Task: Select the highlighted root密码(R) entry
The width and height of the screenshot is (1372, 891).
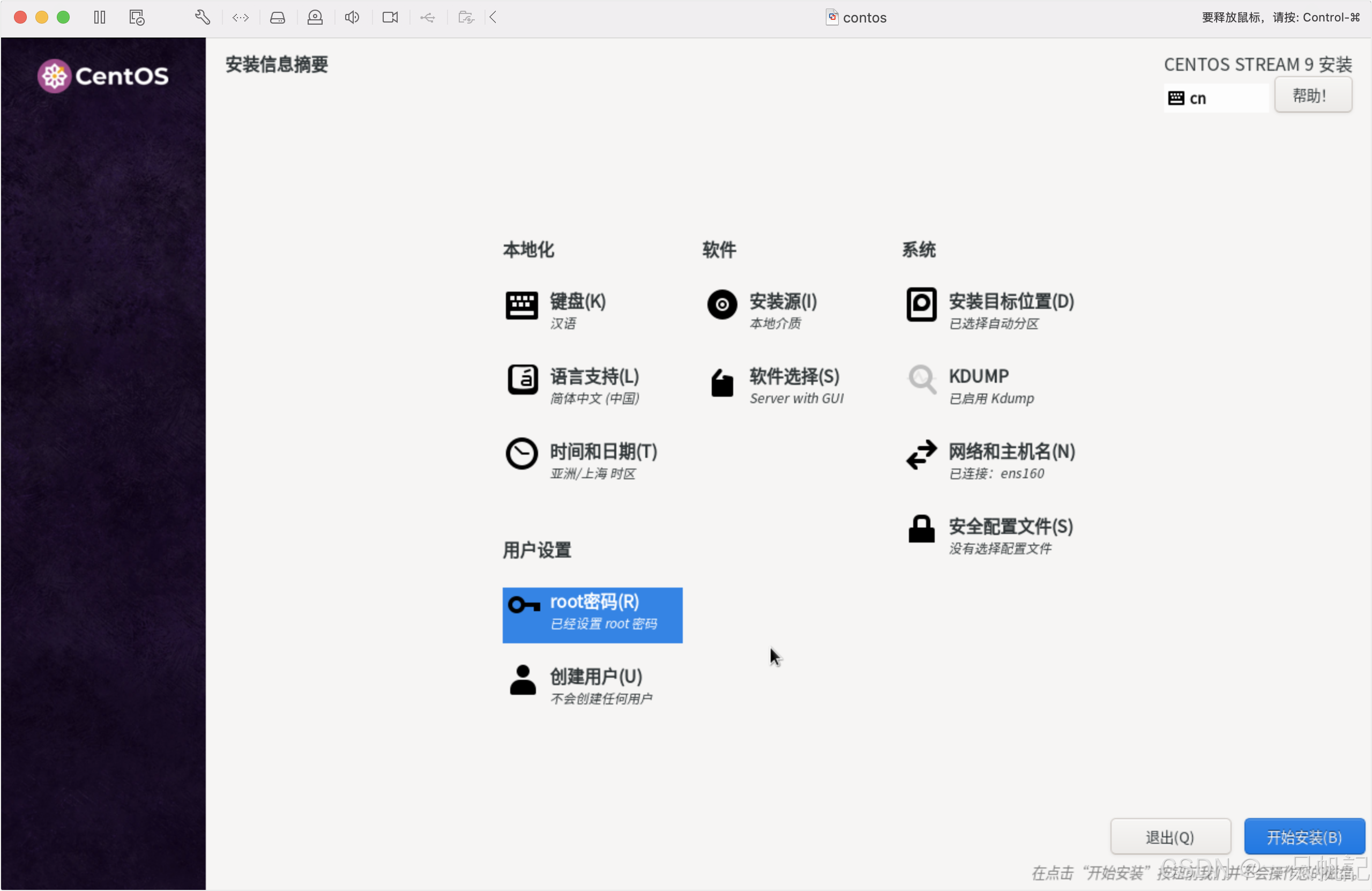Action: tap(593, 615)
